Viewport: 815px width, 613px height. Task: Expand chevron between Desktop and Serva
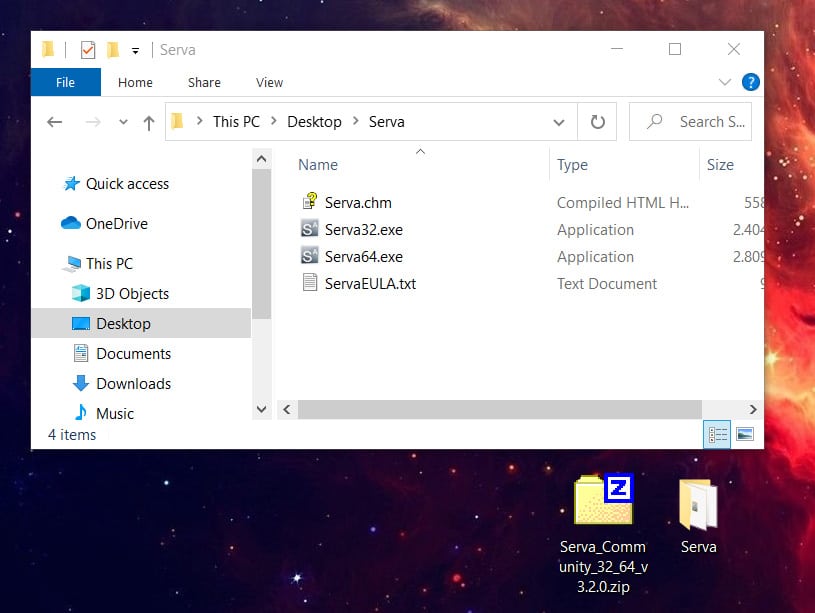(356, 121)
